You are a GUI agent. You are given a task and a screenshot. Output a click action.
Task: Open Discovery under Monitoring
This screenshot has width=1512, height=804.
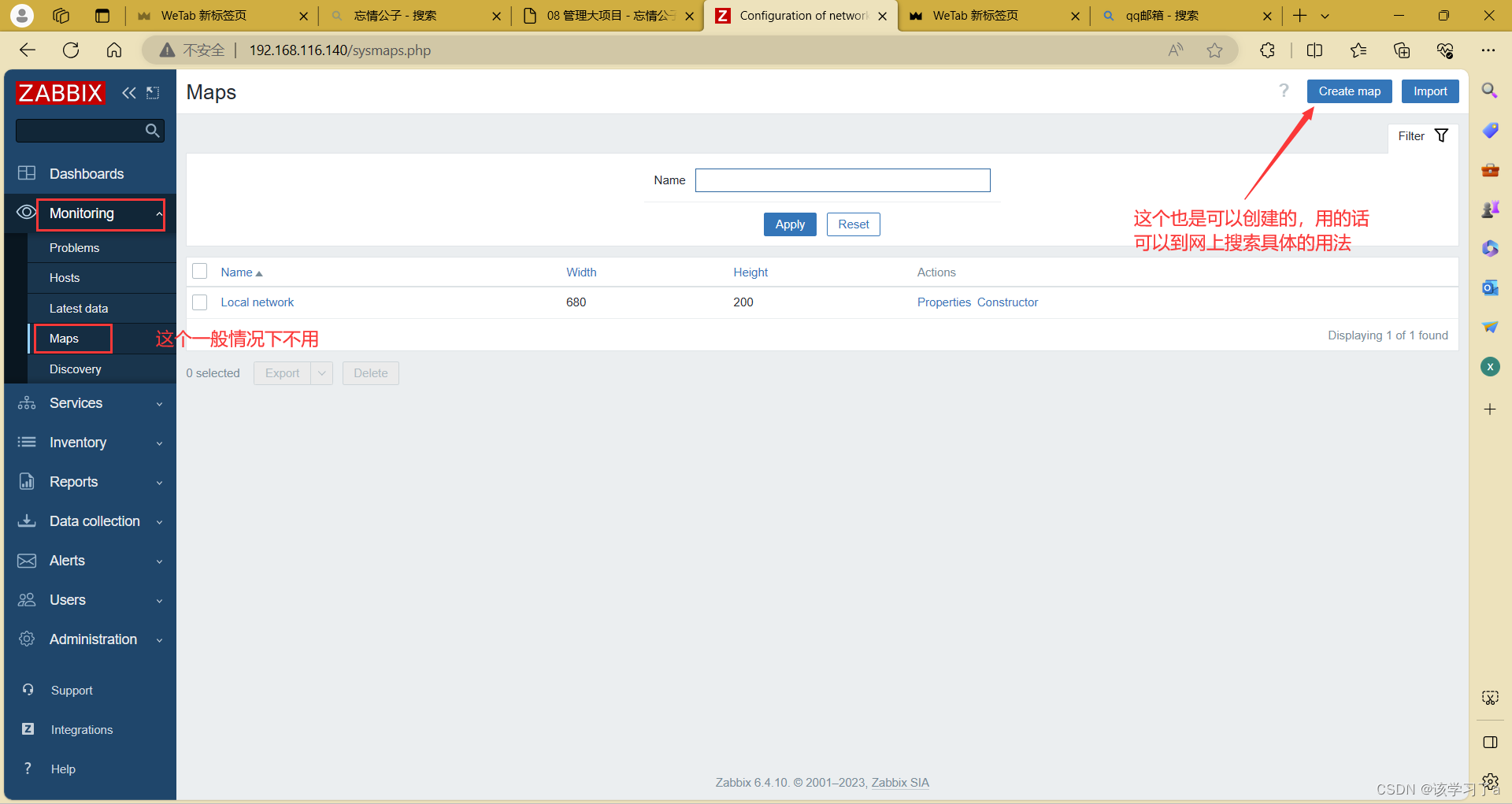(x=75, y=369)
